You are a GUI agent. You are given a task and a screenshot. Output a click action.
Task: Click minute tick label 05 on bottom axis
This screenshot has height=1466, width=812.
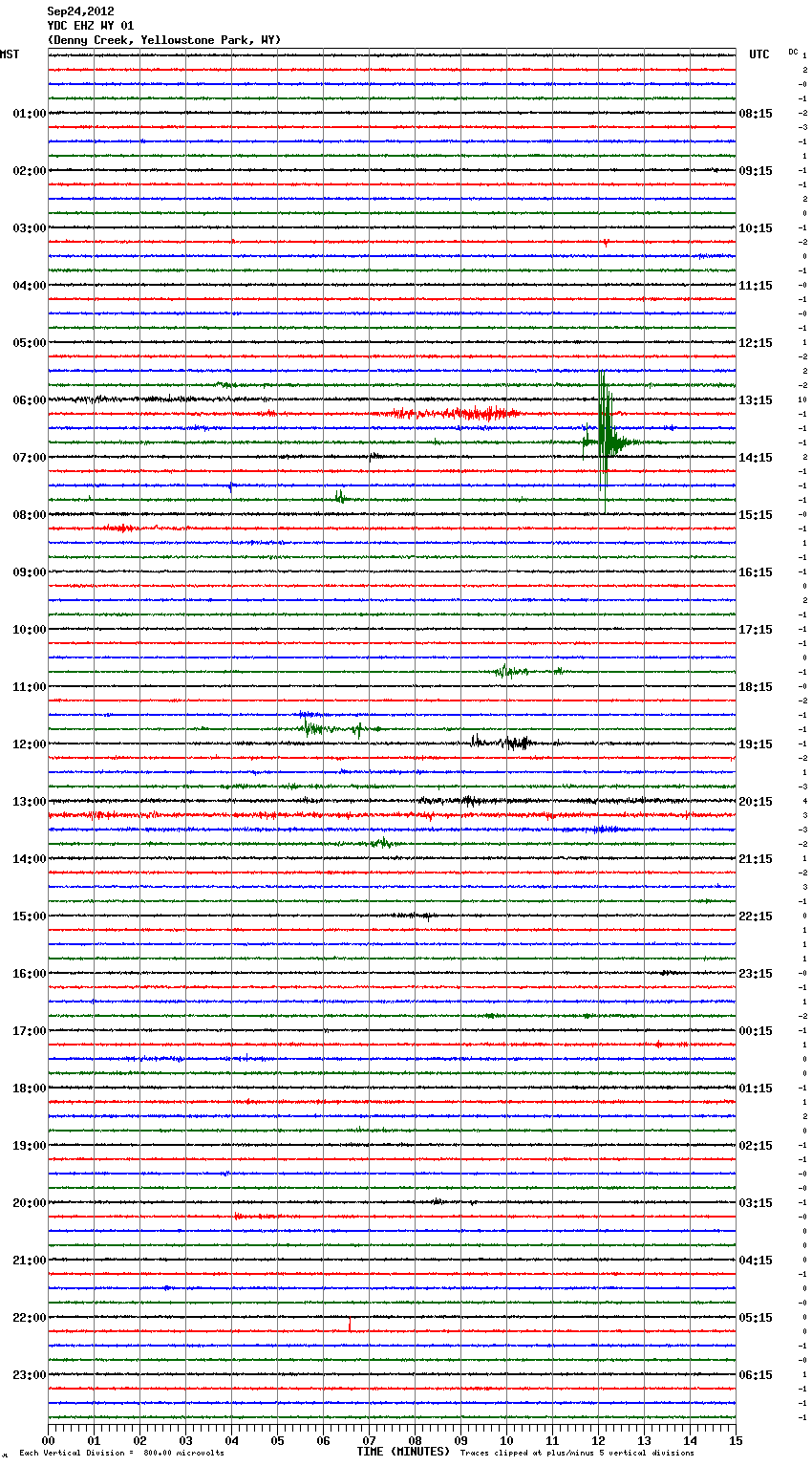click(277, 1440)
